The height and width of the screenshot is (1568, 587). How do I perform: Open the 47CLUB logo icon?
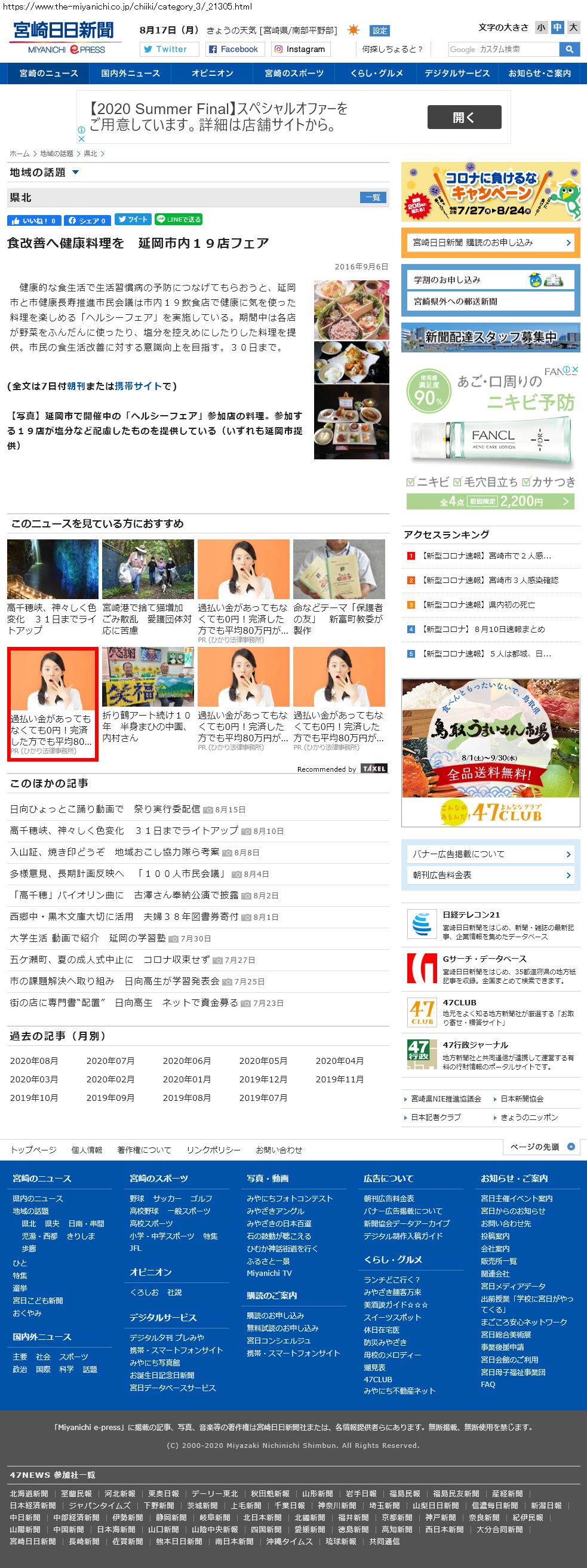pyautogui.click(x=422, y=1013)
